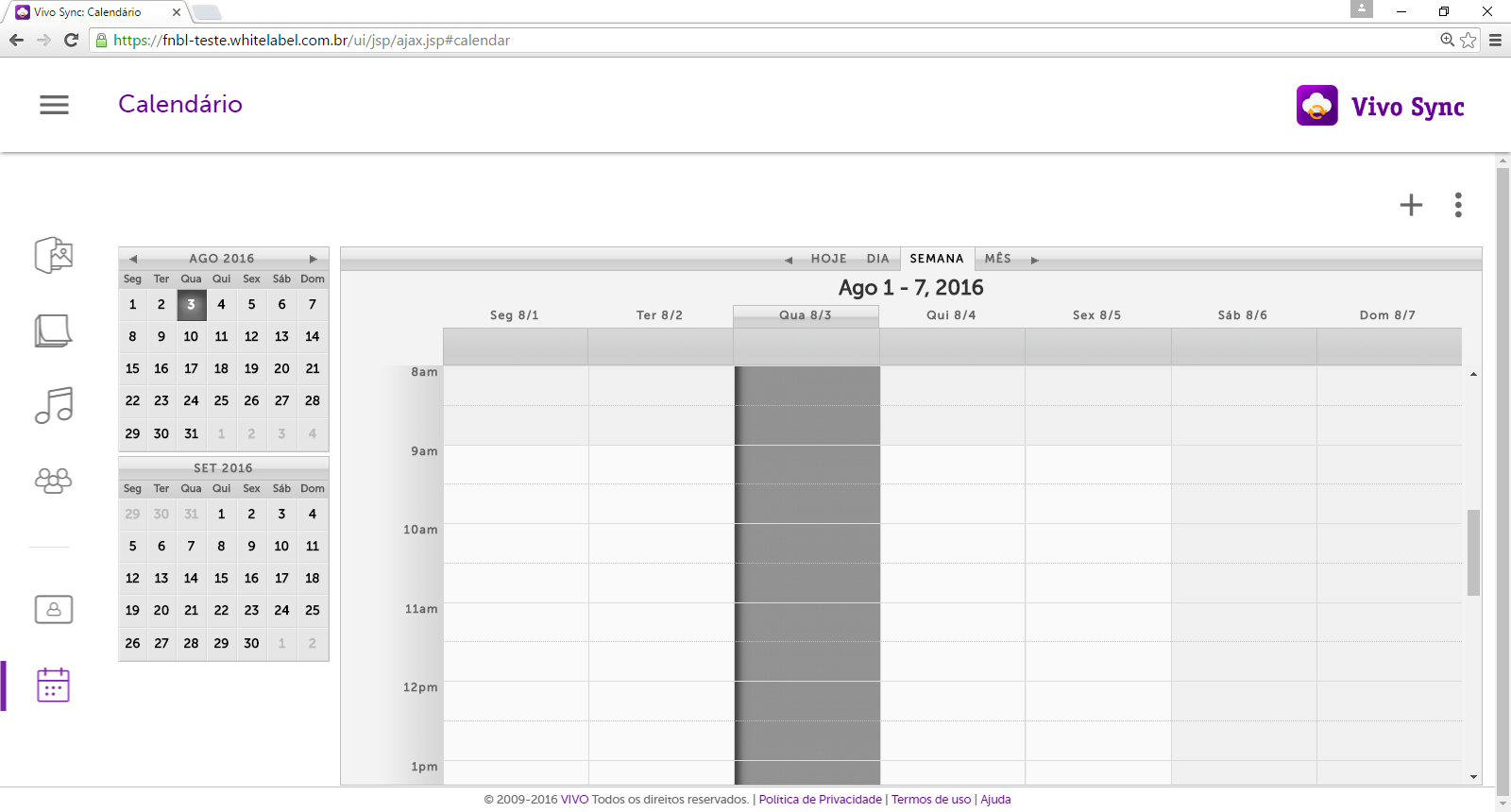Select the Qua 8/3 day header
Image resolution: width=1511 pixels, height=812 pixels.
(806, 315)
